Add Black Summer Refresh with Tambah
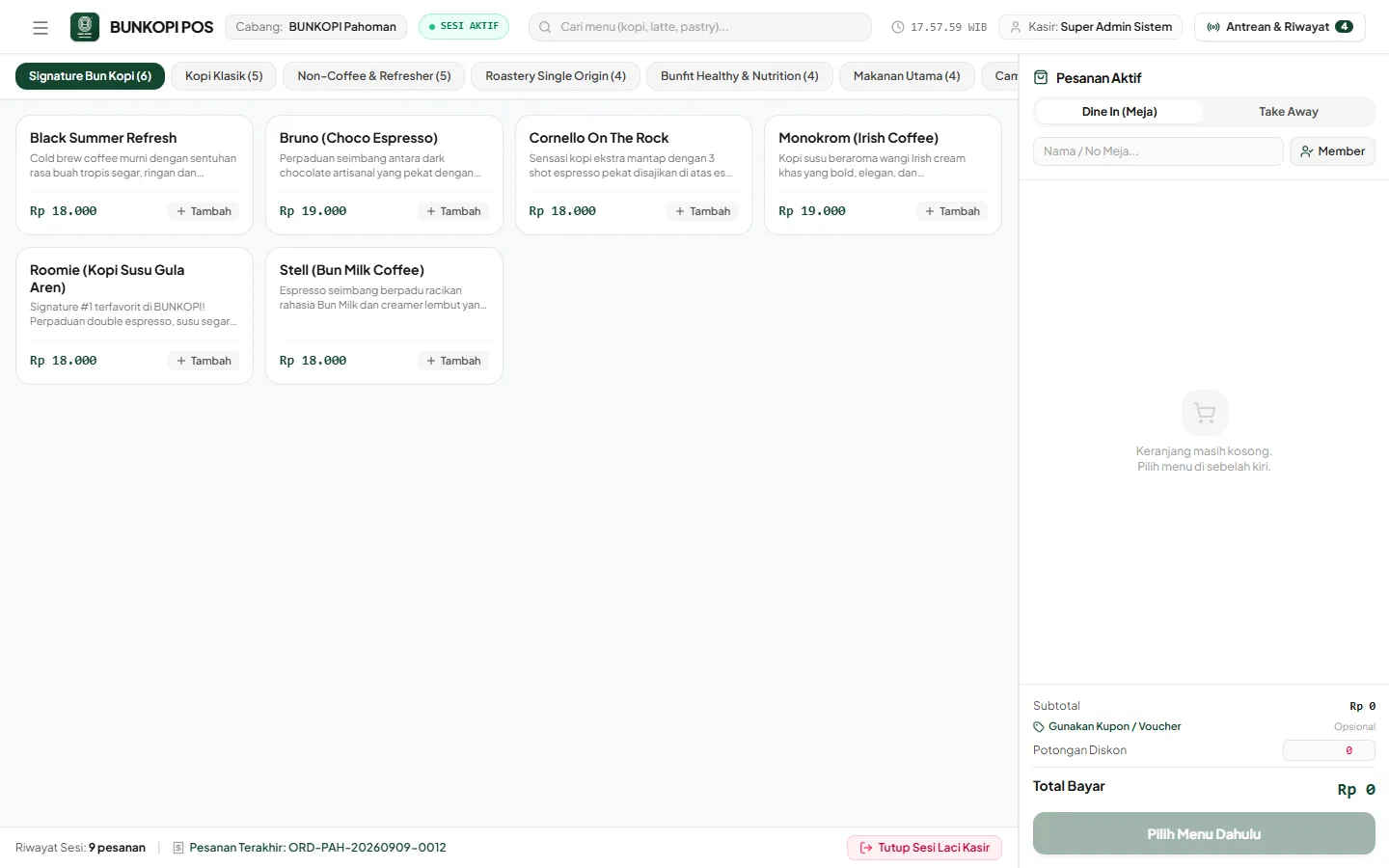 point(204,211)
